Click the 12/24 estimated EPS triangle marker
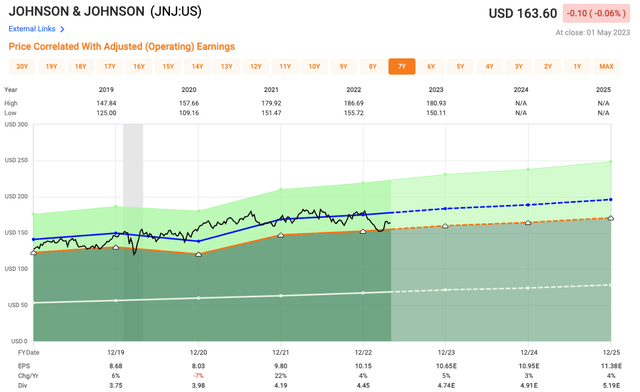 coord(528,223)
